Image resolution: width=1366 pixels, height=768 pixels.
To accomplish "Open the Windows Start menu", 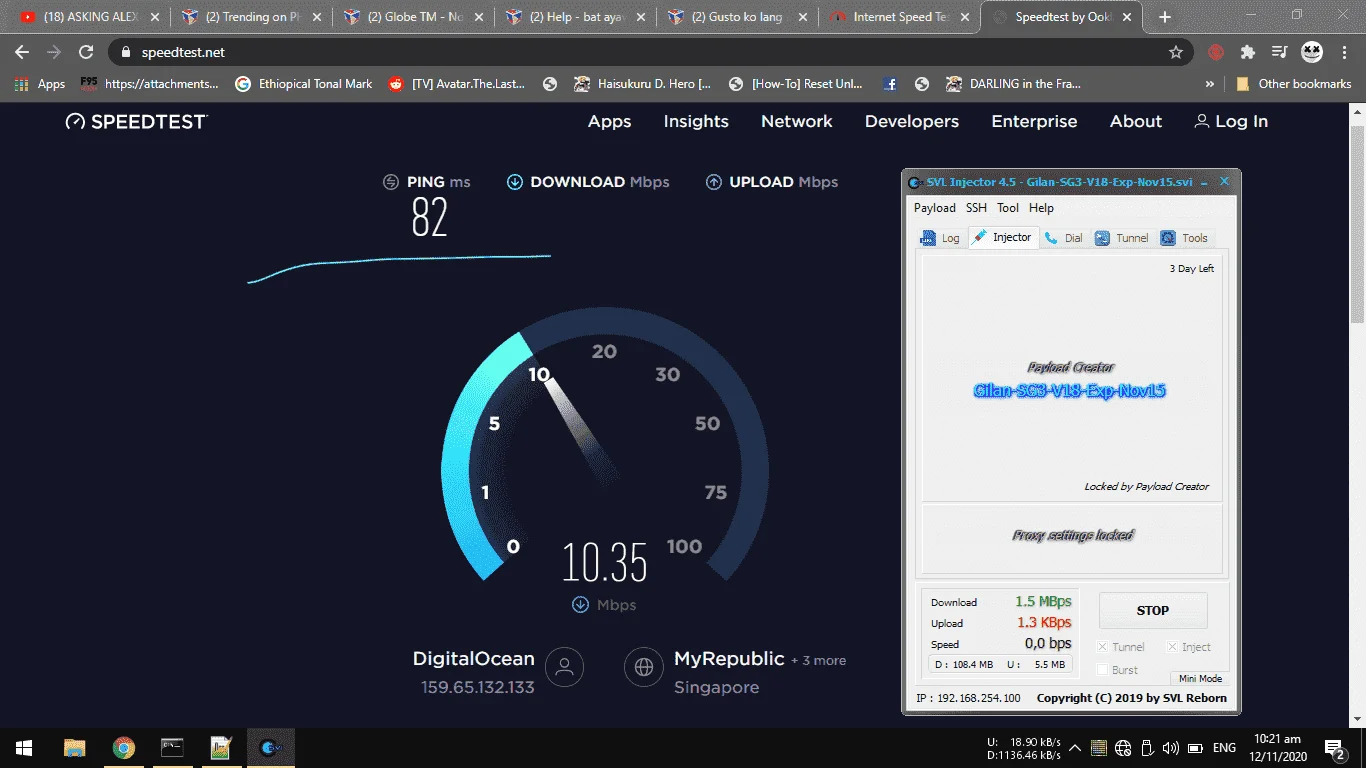I will click(x=23, y=748).
